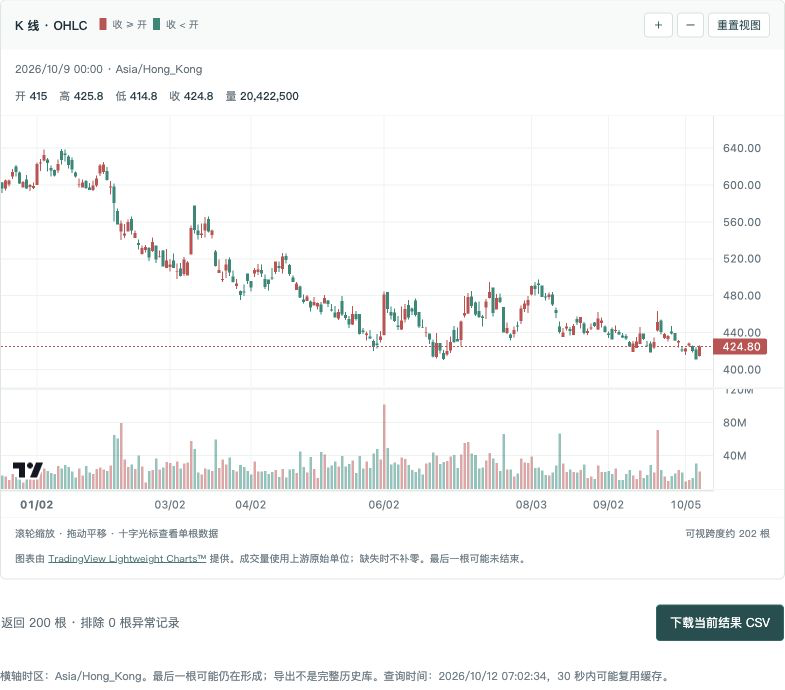The height and width of the screenshot is (690, 785).
Task: Click the 08/03 date axis label
Action: pyautogui.click(x=531, y=505)
